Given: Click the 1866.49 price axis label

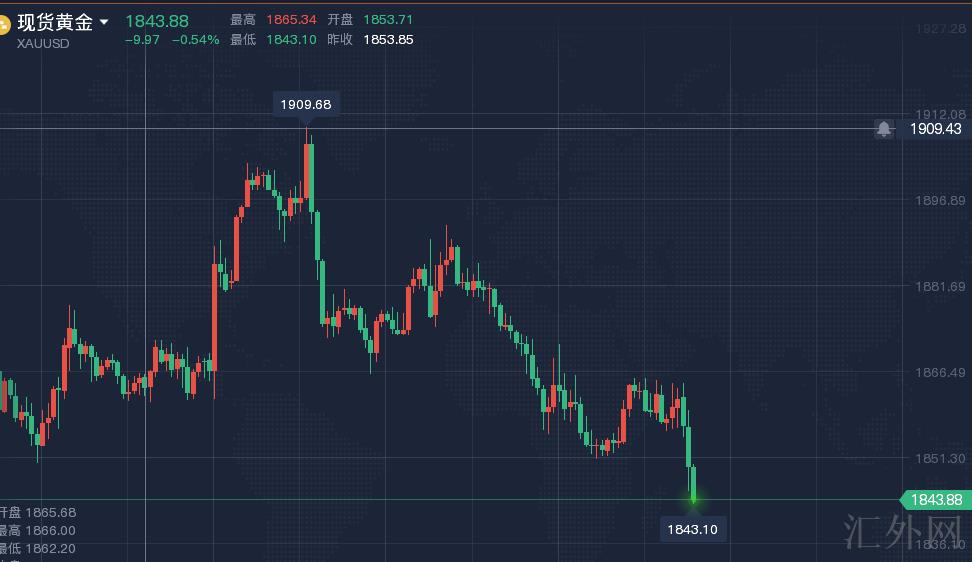Looking at the screenshot, I should (x=940, y=372).
